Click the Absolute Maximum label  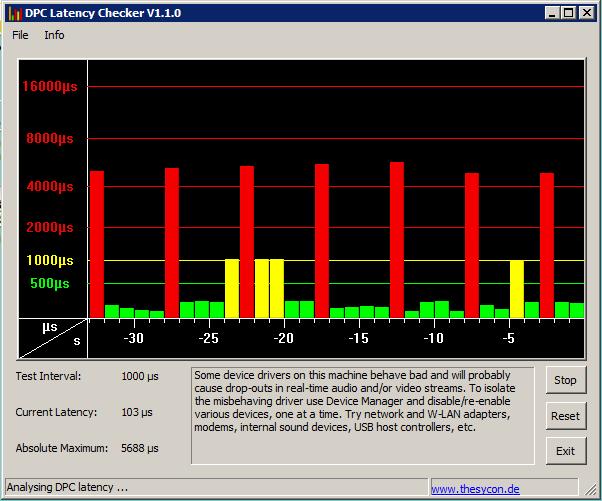click(62, 448)
